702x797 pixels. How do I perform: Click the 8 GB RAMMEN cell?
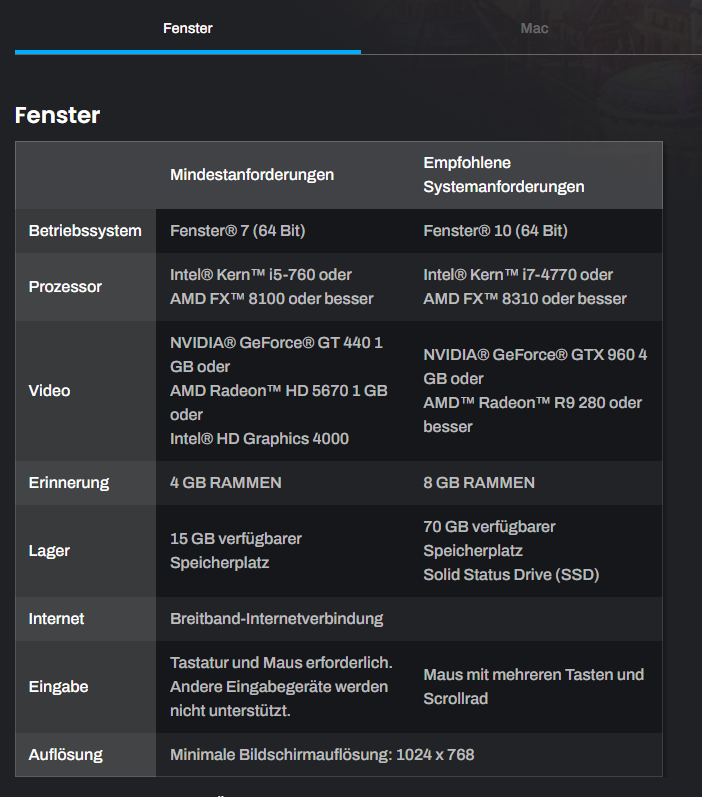click(479, 483)
